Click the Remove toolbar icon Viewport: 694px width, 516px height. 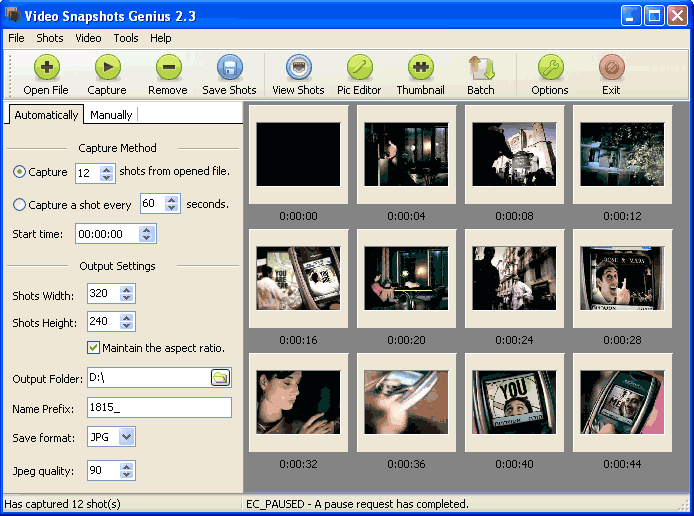tap(167, 68)
